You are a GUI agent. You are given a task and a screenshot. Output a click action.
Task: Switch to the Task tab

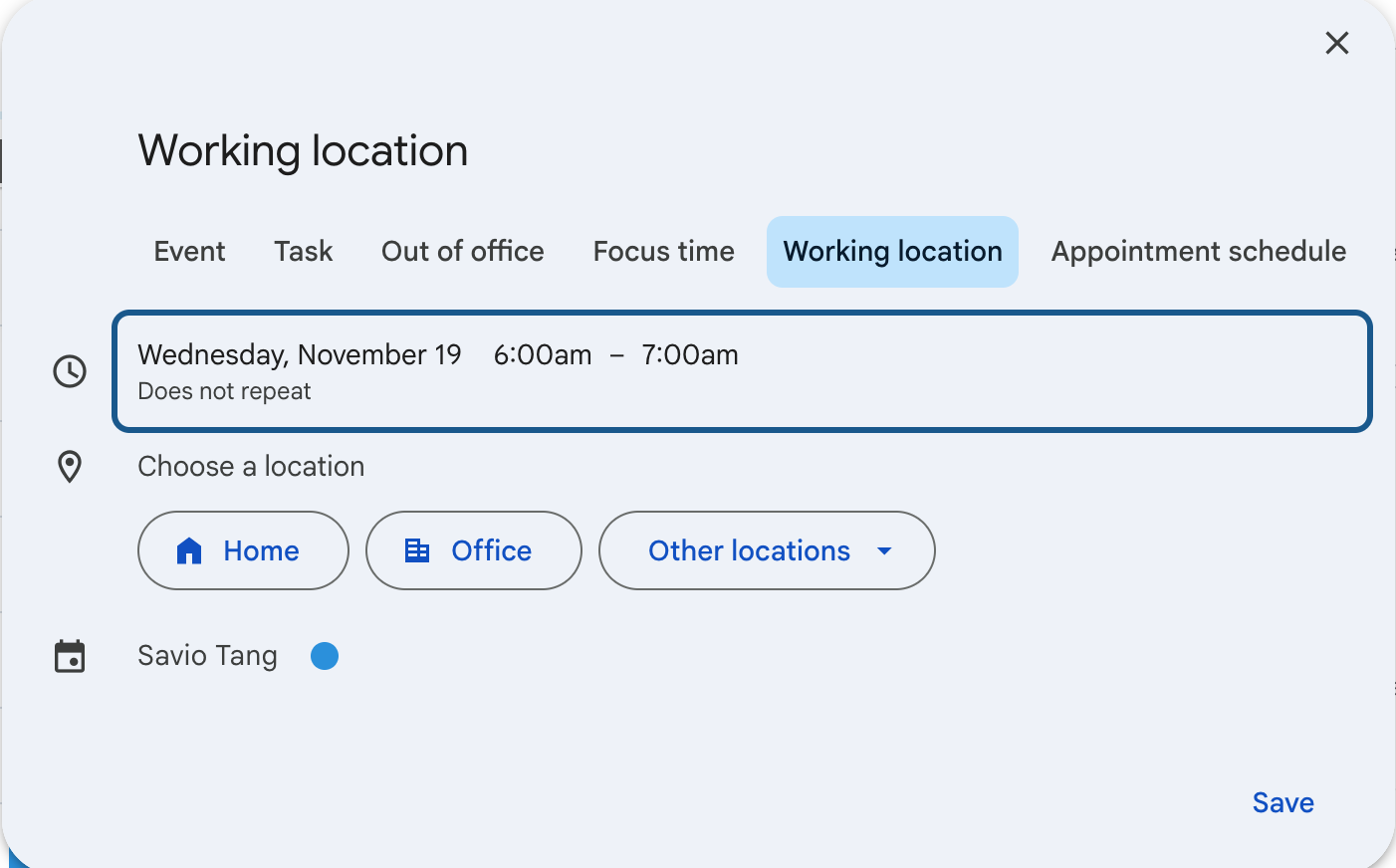(303, 252)
